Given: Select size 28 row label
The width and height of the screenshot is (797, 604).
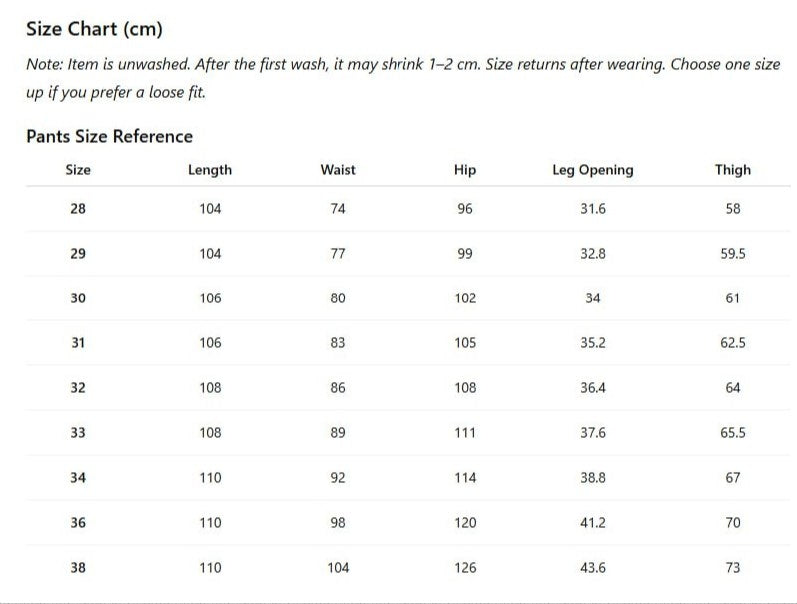Looking at the screenshot, I should coord(78,209).
